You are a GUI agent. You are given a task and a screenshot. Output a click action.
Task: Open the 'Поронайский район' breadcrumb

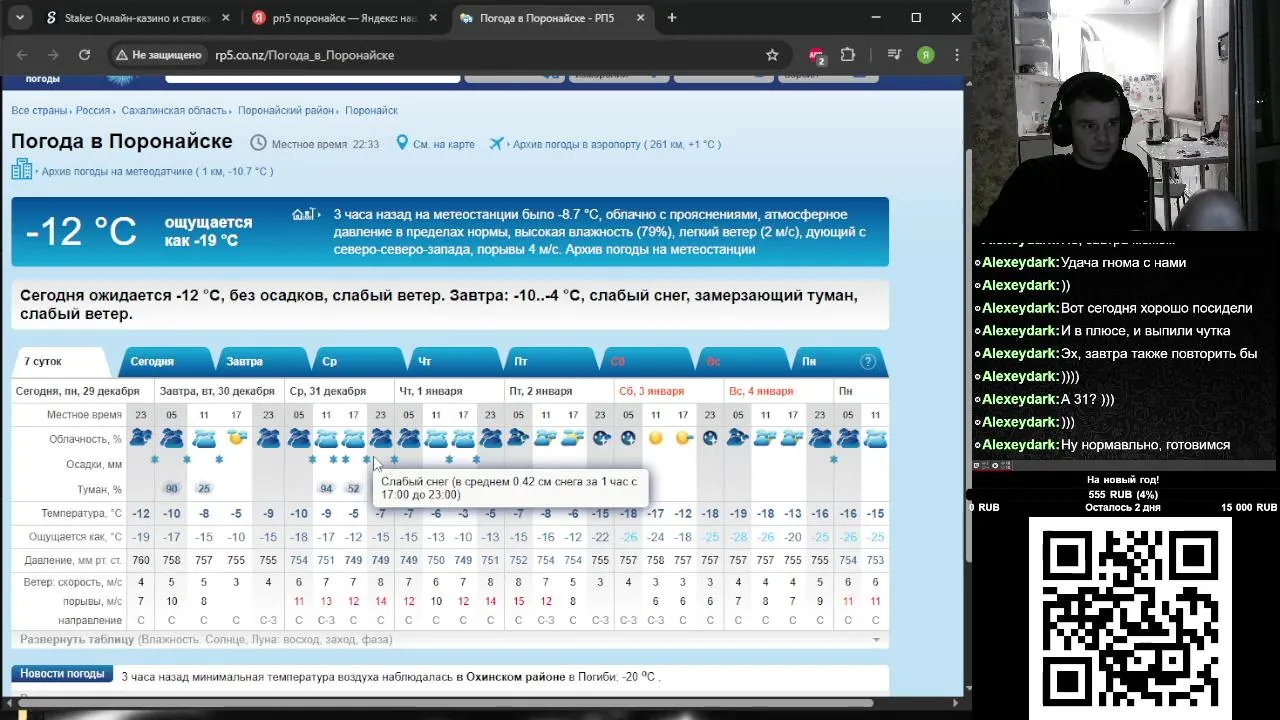[x=286, y=110]
